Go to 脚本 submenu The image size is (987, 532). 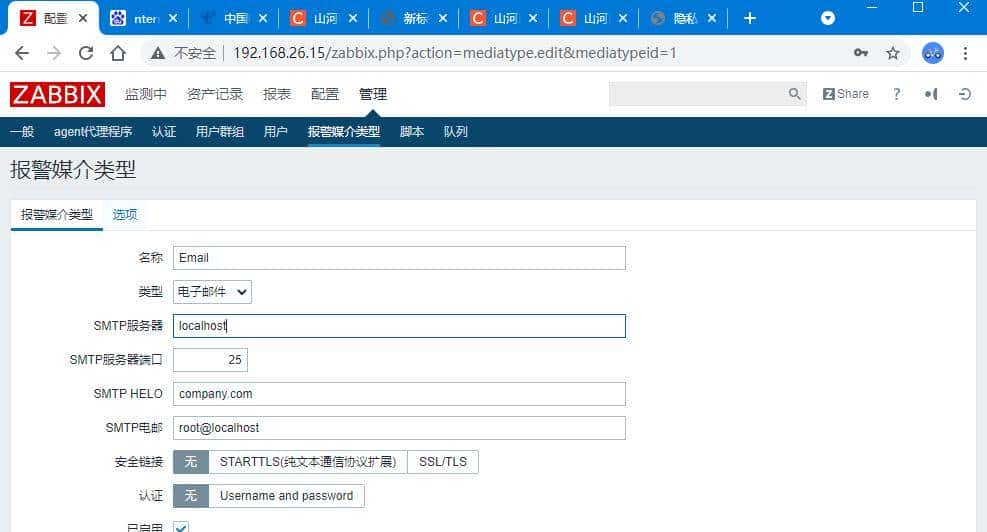[x=412, y=132]
